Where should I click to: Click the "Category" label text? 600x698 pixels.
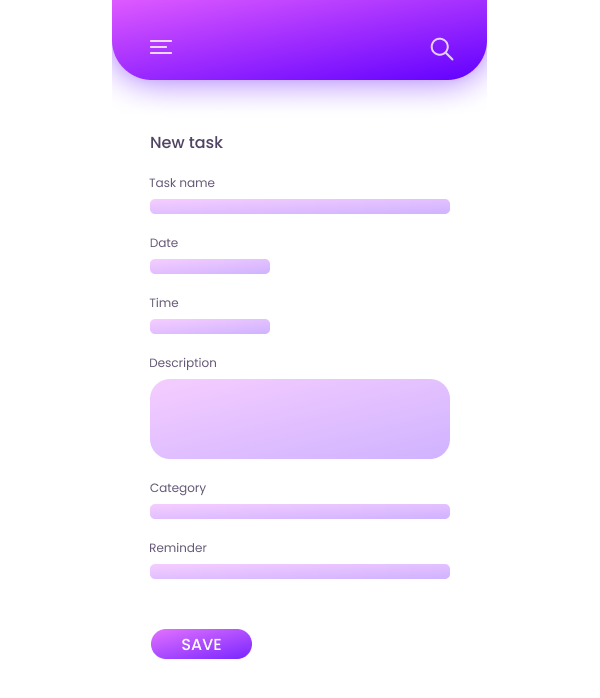(x=178, y=488)
